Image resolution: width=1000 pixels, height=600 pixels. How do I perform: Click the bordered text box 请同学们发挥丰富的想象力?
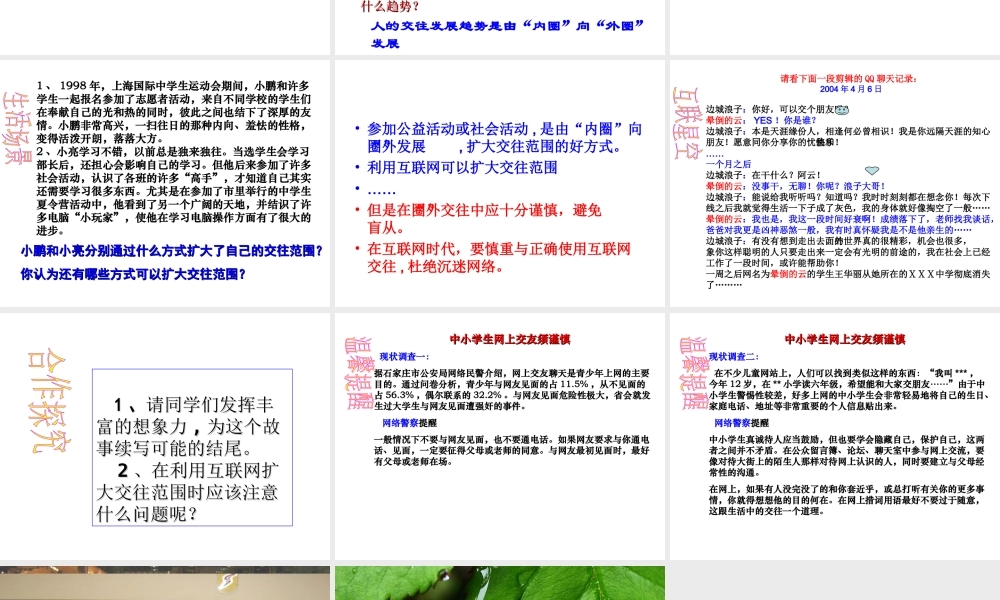point(193,447)
